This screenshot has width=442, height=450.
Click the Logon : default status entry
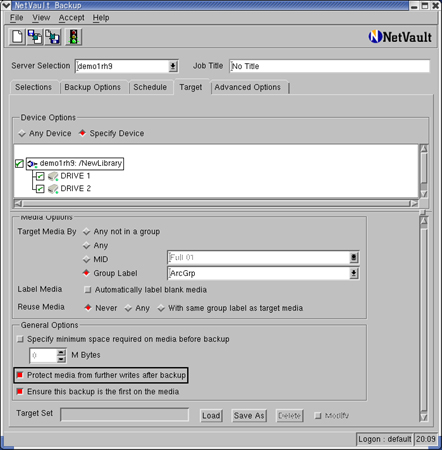(385, 439)
